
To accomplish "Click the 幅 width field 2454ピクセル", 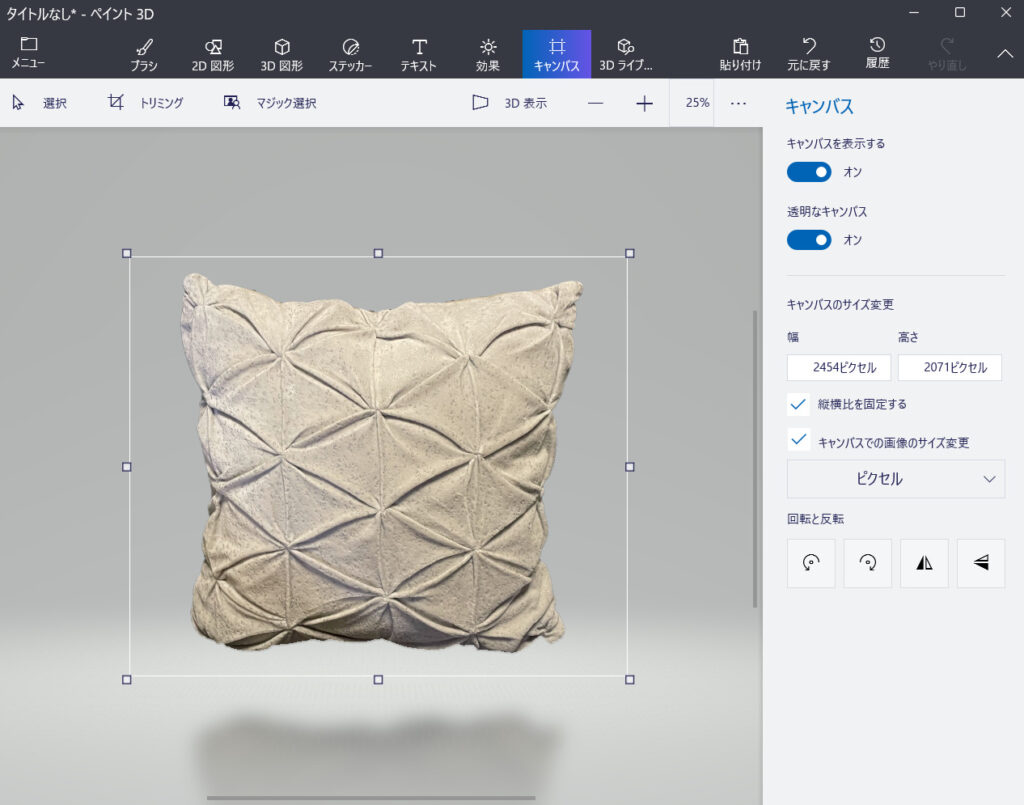I will (839, 368).
